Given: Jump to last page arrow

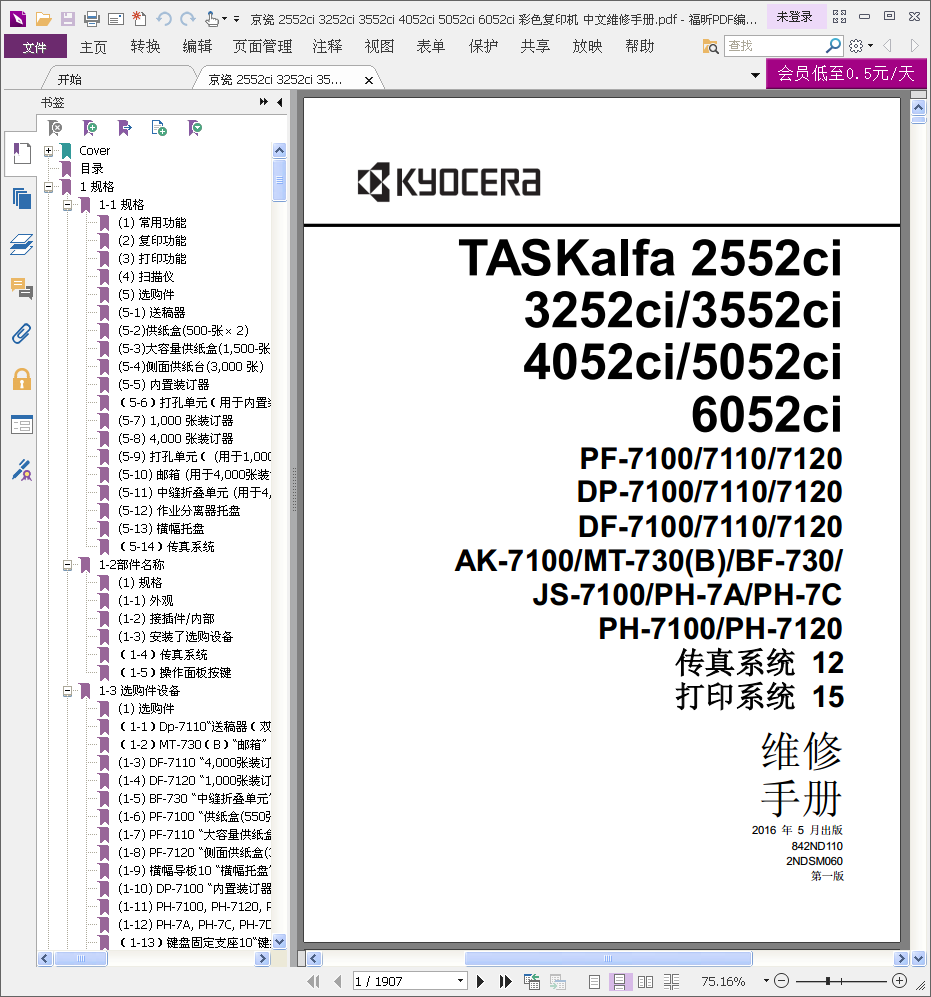Looking at the screenshot, I should (506, 981).
